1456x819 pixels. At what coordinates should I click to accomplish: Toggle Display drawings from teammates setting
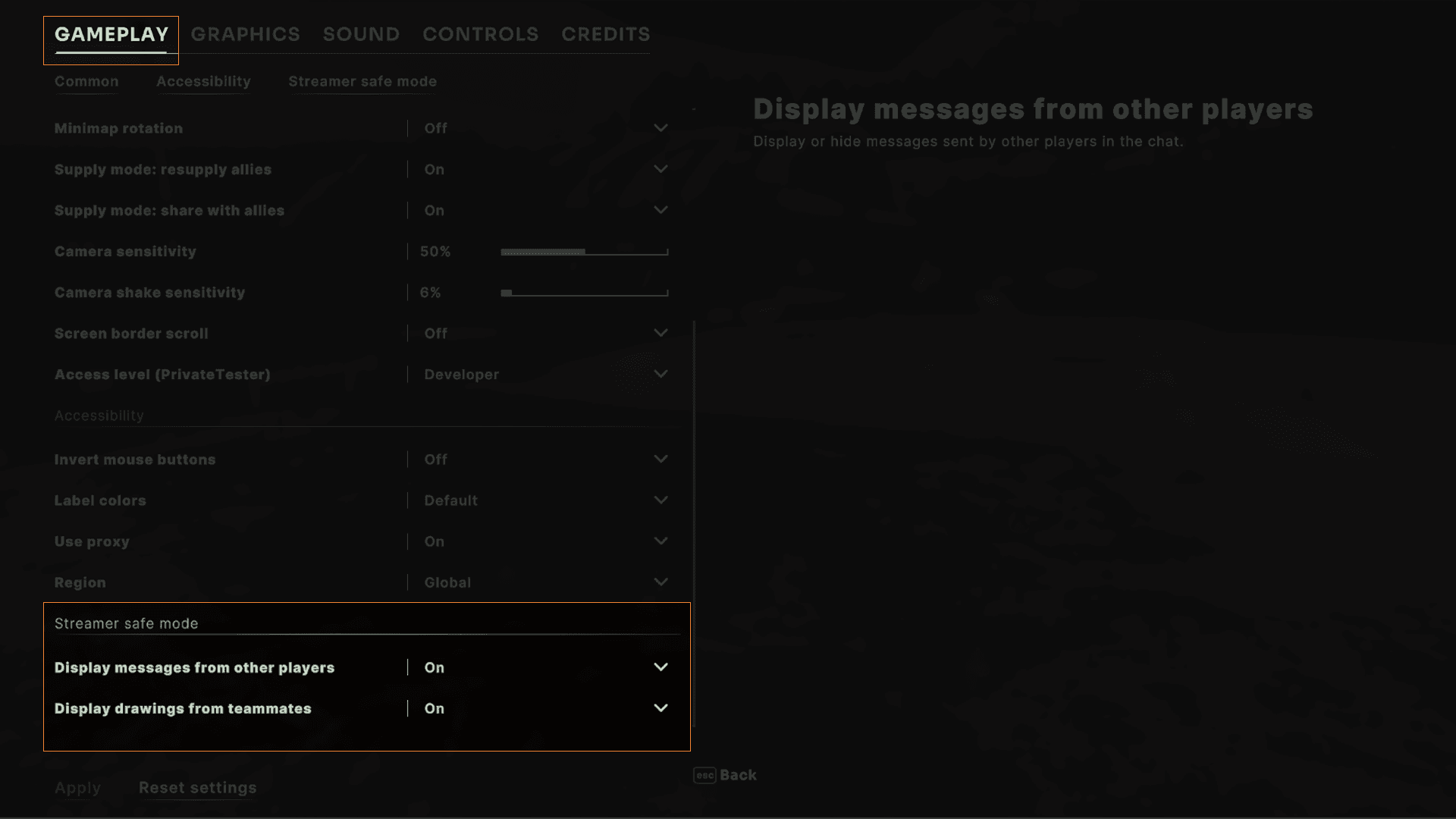pos(661,708)
